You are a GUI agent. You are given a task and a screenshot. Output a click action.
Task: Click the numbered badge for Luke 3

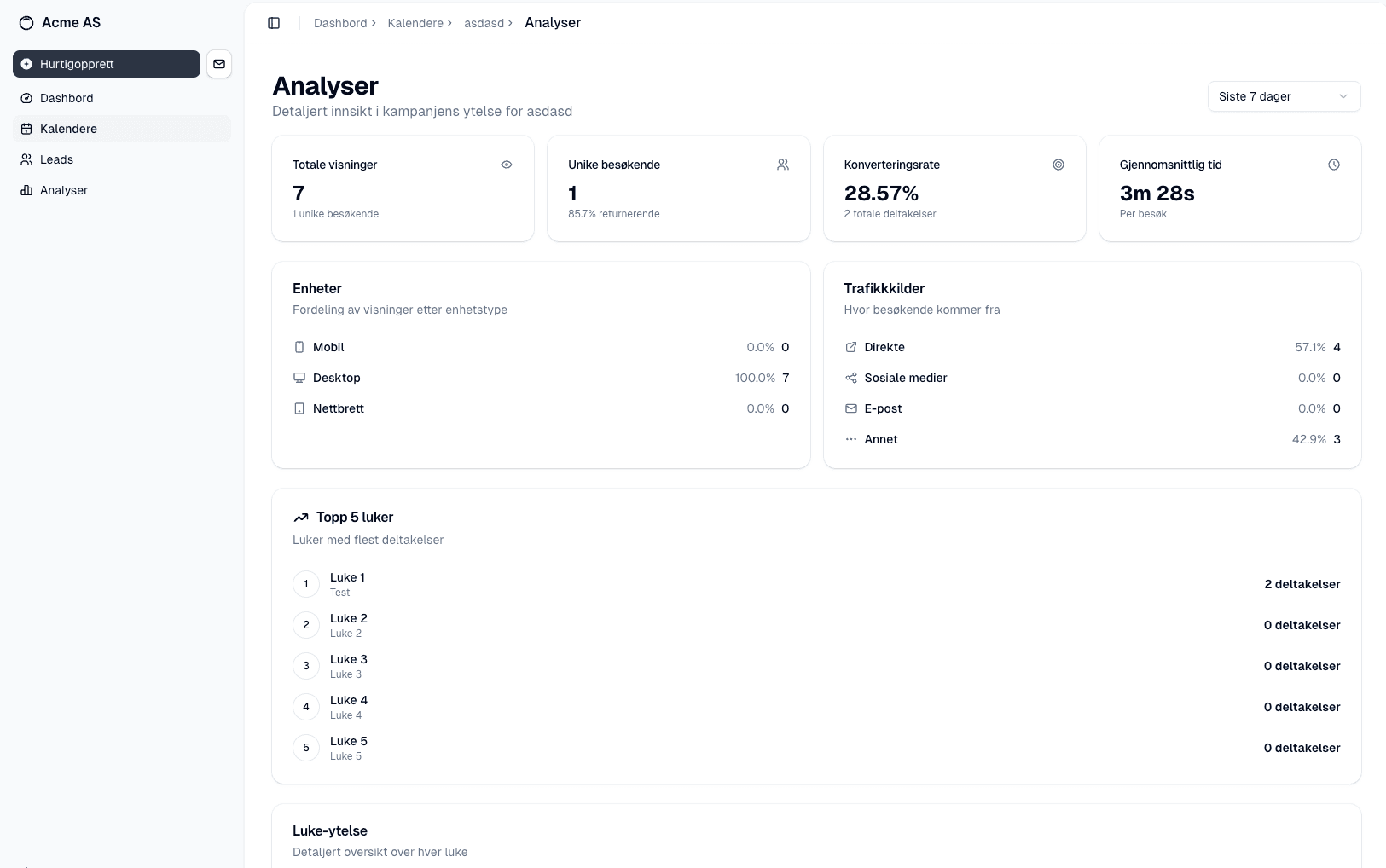(306, 666)
